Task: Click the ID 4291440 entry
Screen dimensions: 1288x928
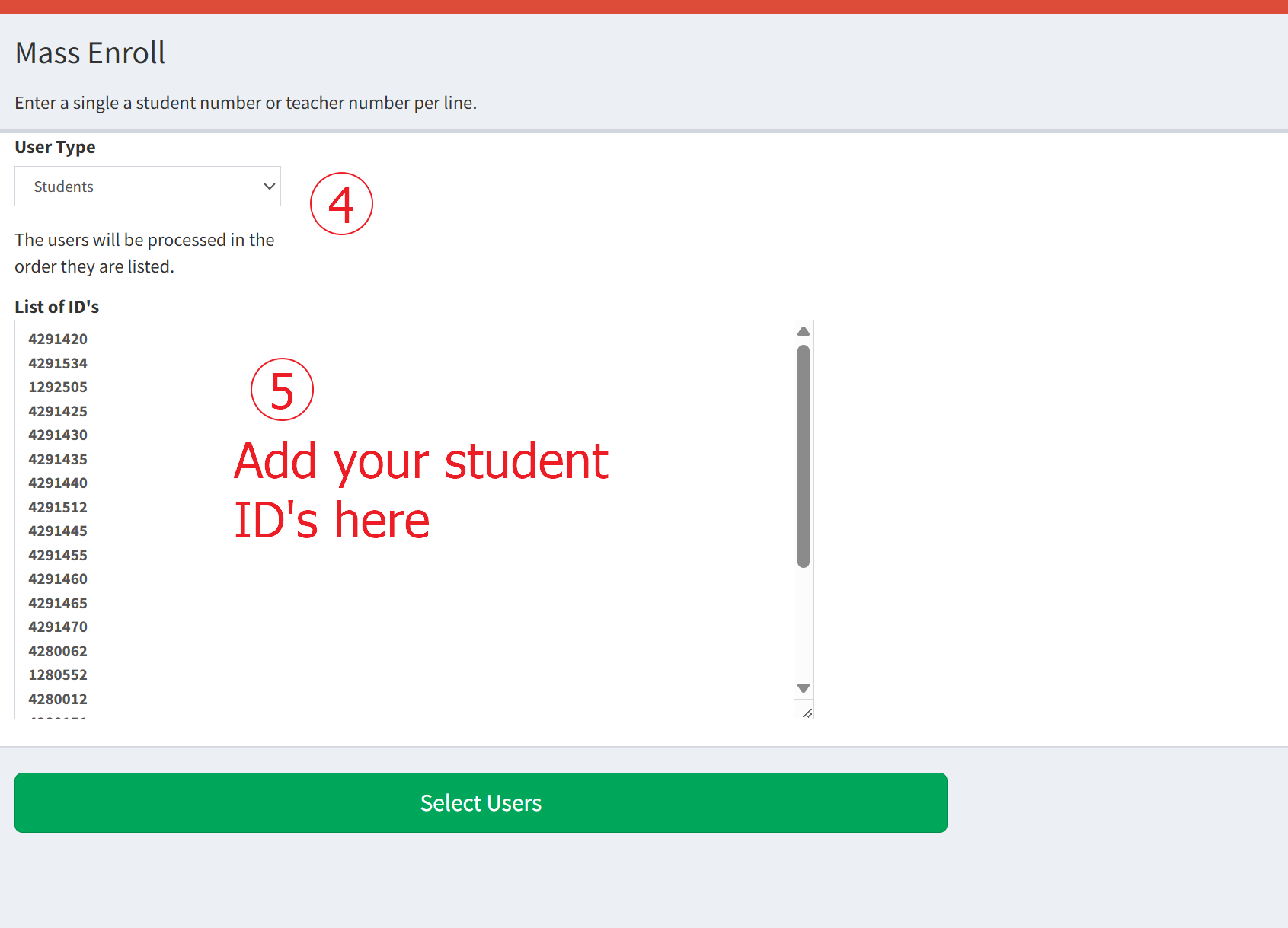Action: click(58, 483)
